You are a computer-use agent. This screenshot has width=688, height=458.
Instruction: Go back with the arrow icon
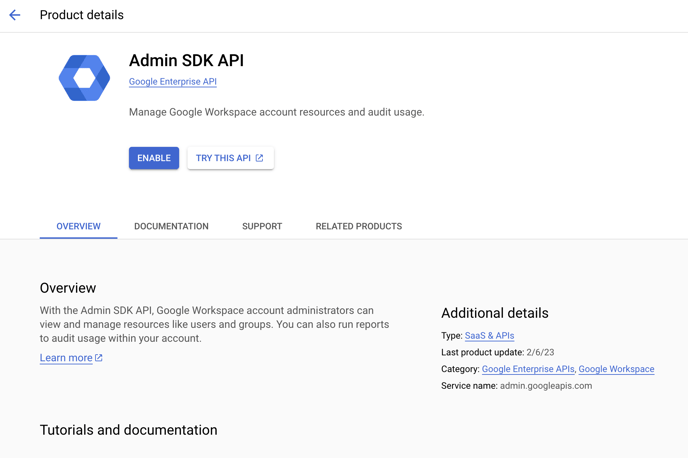point(14,15)
